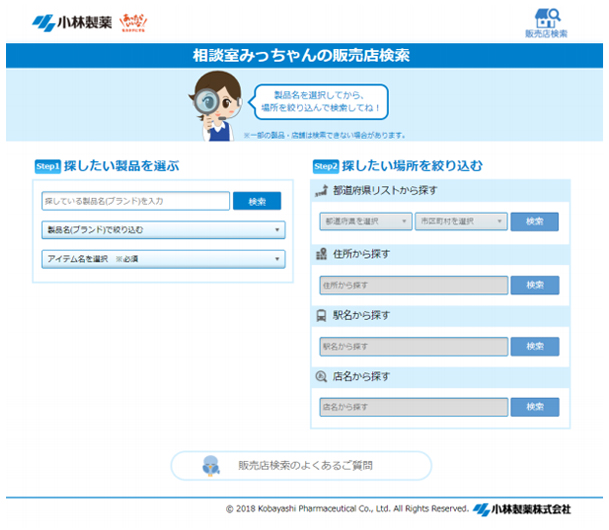Click the 相談室みっちゃんの販売店検索 title banner
The width and height of the screenshot is (609, 530).
[304, 56]
